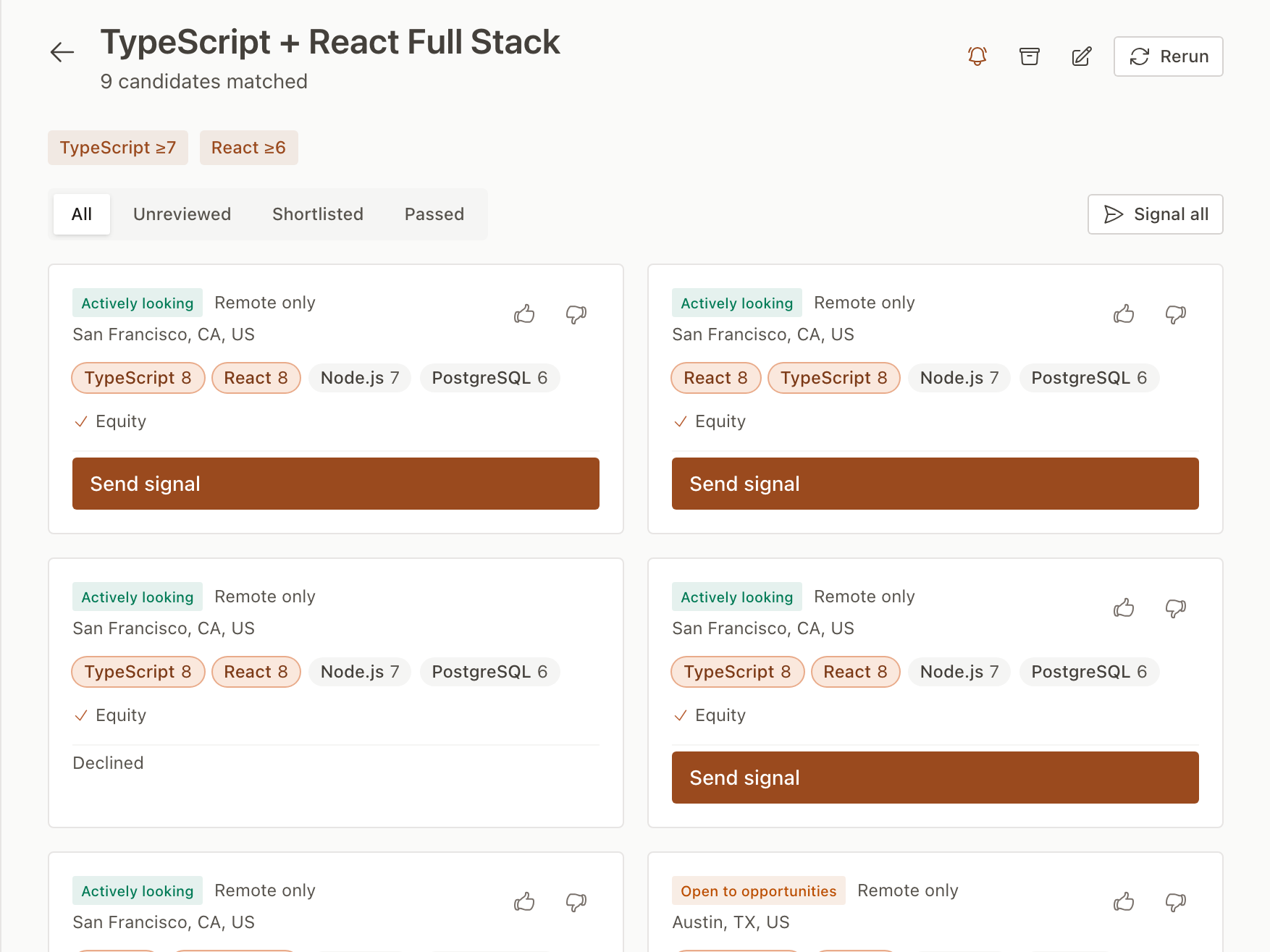Go back using the left arrow icon
Screen dimensions: 1270x952
point(62,52)
